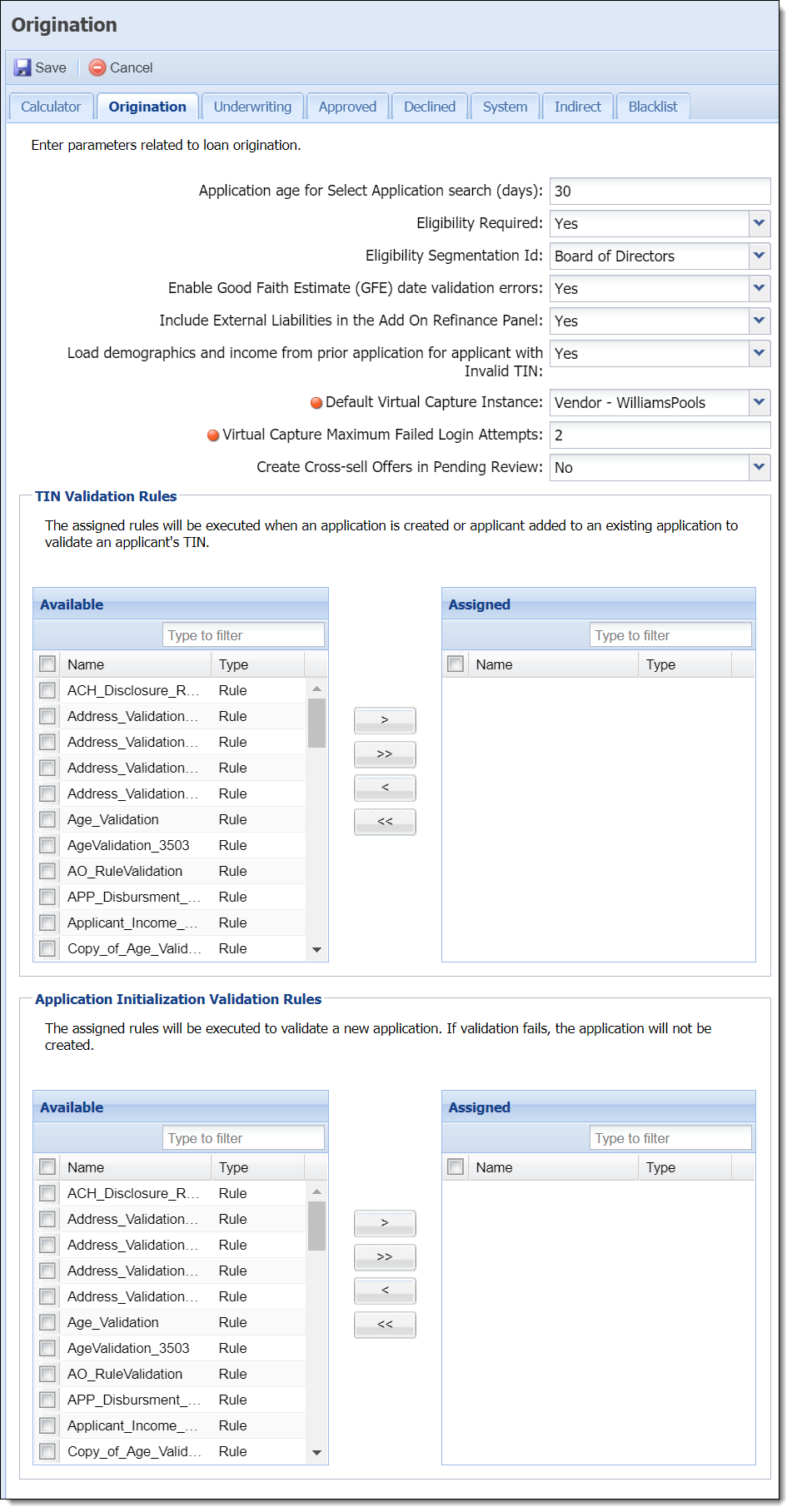Click down arrow of Application Initialization scrollbar

coord(316,1452)
